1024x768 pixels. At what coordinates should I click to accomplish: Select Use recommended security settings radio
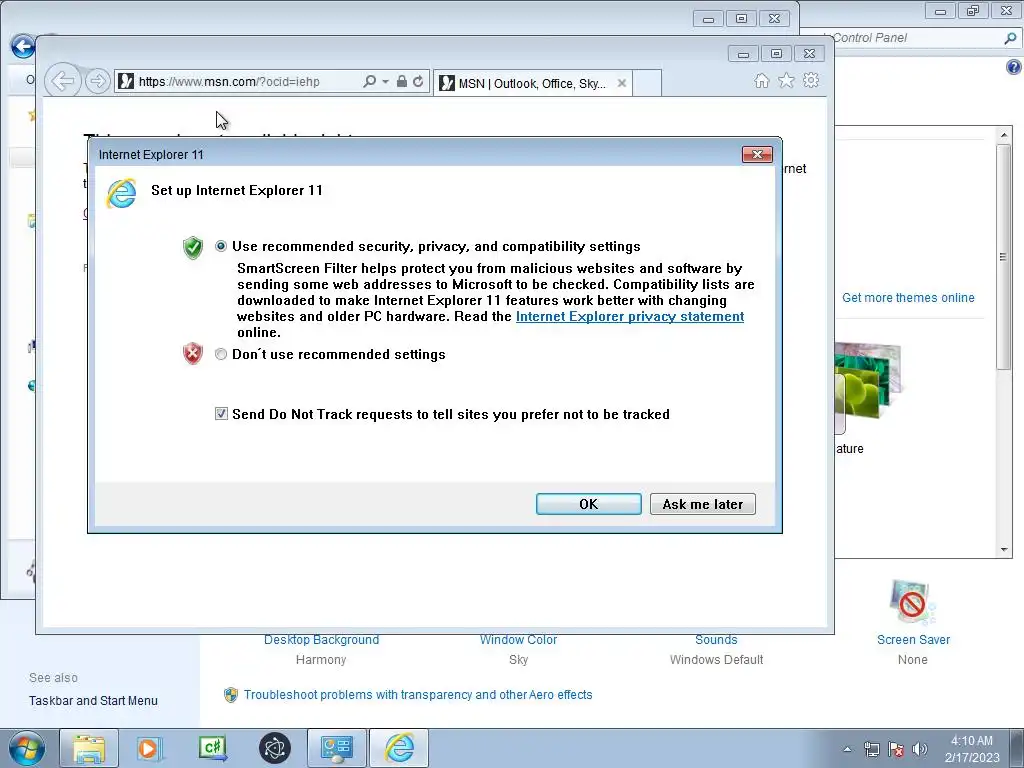tap(221, 246)
